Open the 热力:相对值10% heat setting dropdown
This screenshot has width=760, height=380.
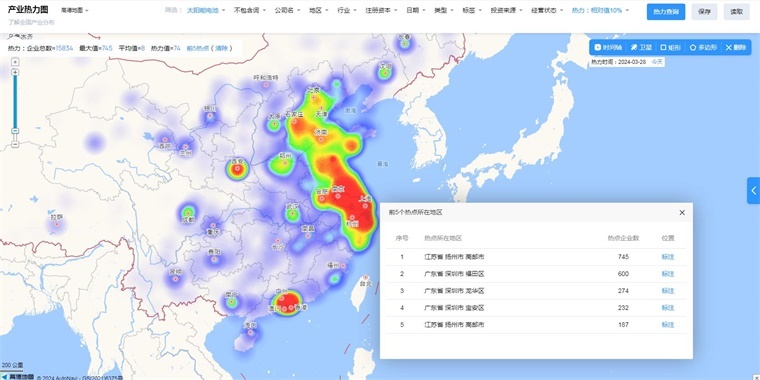tap(600, 10)
